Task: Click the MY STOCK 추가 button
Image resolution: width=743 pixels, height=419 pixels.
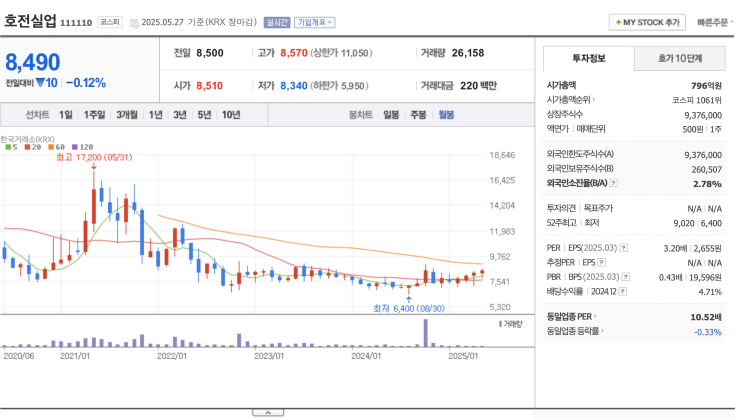Action: pos(647,22)
